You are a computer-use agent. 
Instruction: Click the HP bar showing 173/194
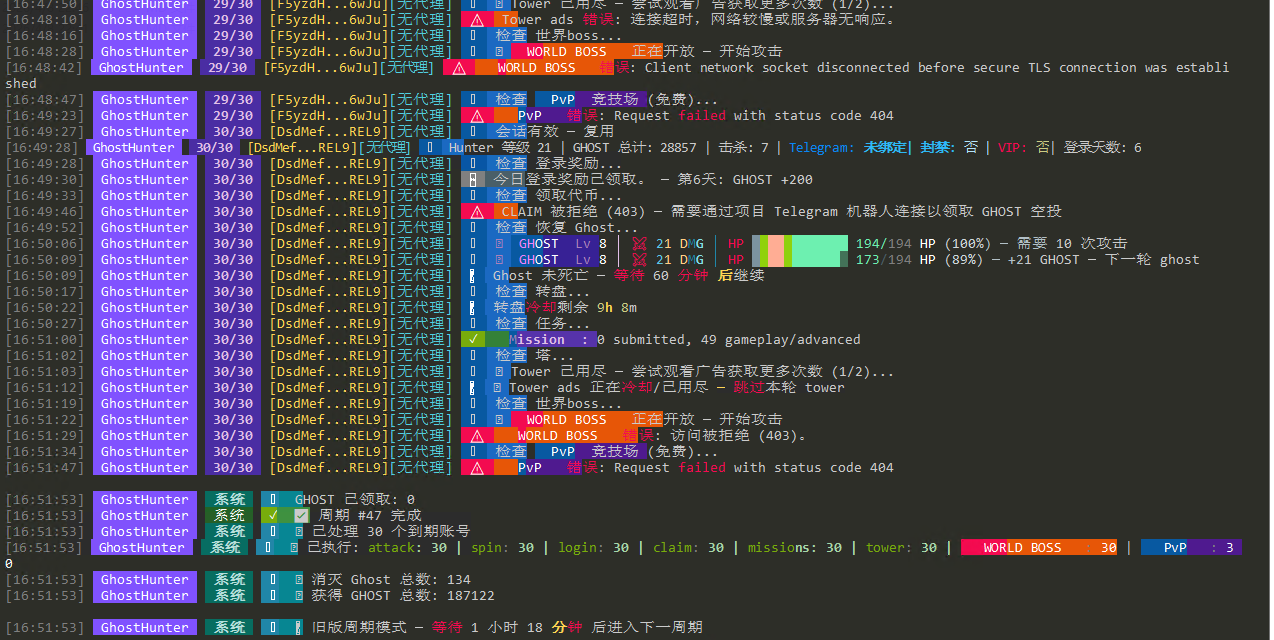coord(800,260)
